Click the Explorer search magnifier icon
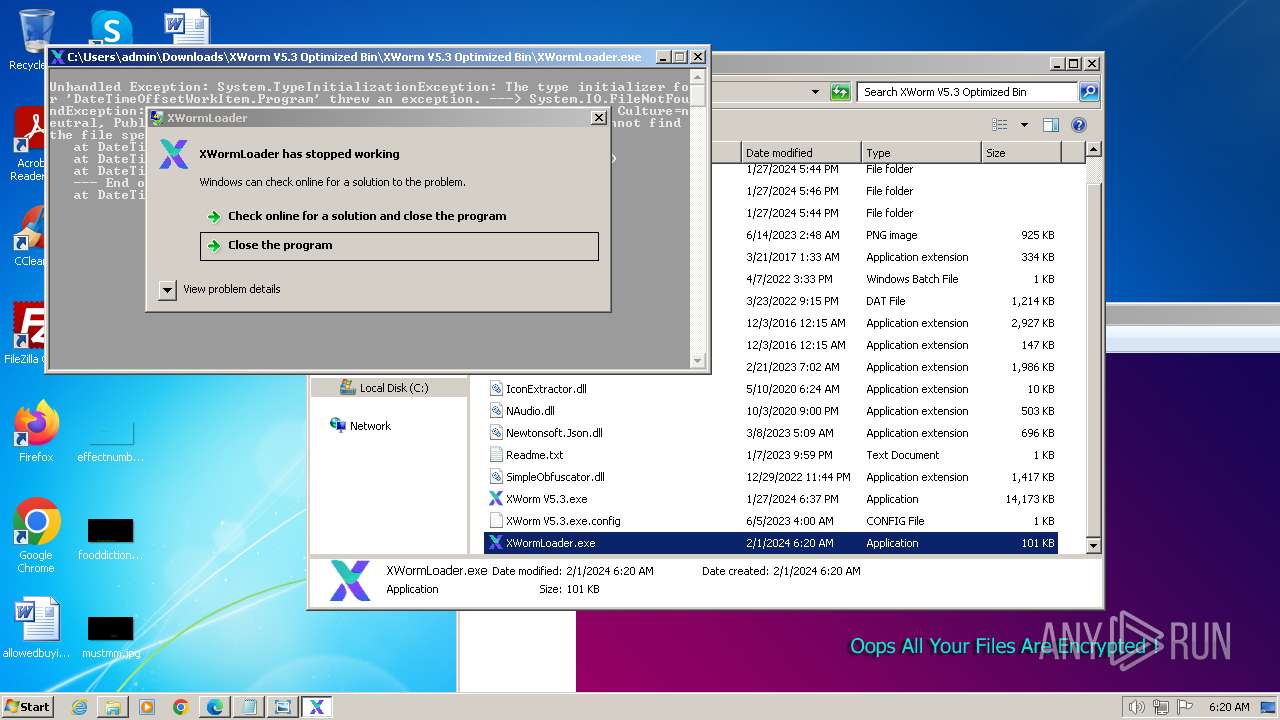Image resolution: width=1280 pixels, height=720 pixels. pyautogui.click(x=1088, y=92)
